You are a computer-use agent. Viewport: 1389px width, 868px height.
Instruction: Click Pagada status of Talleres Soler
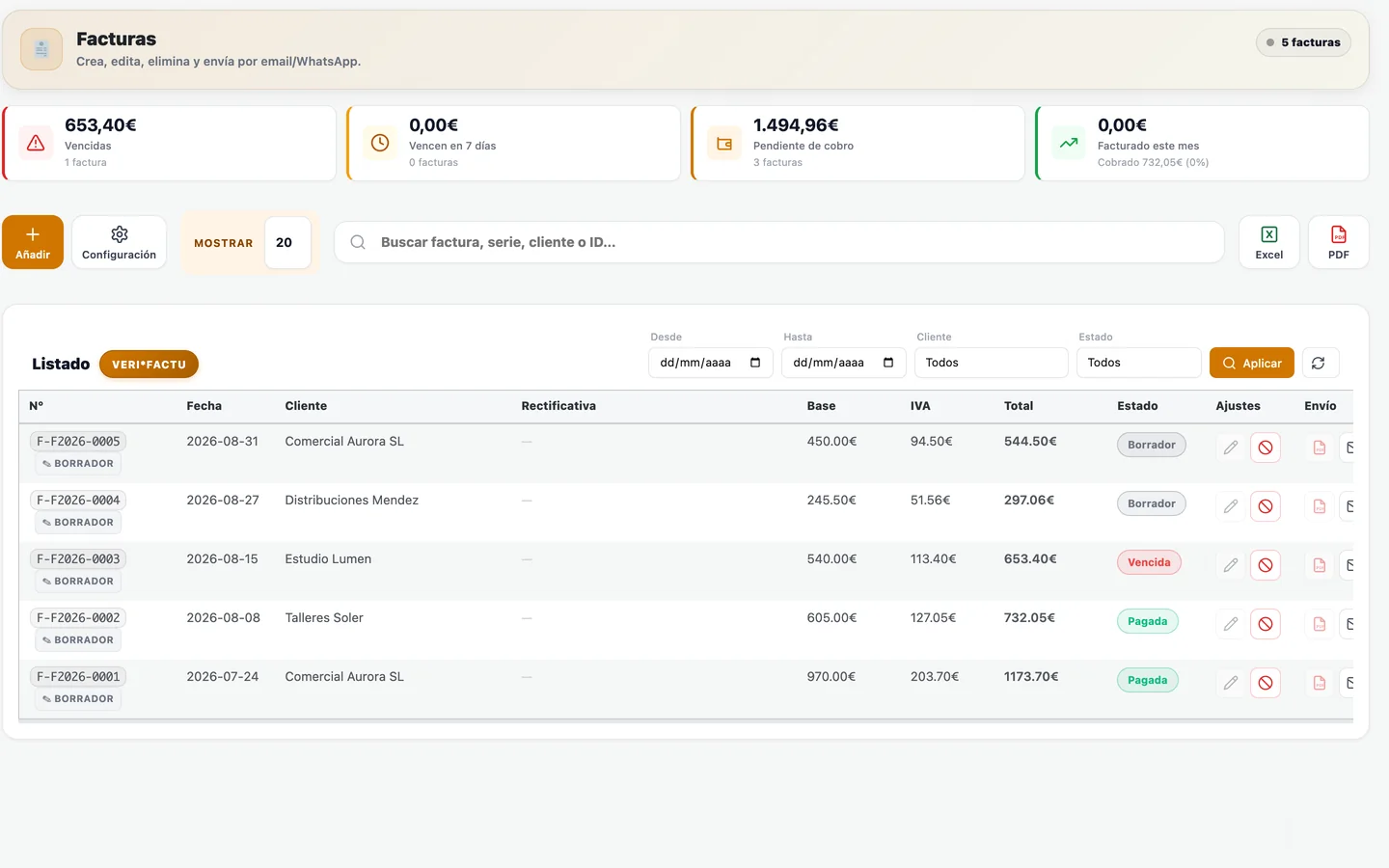(1148, 621)
